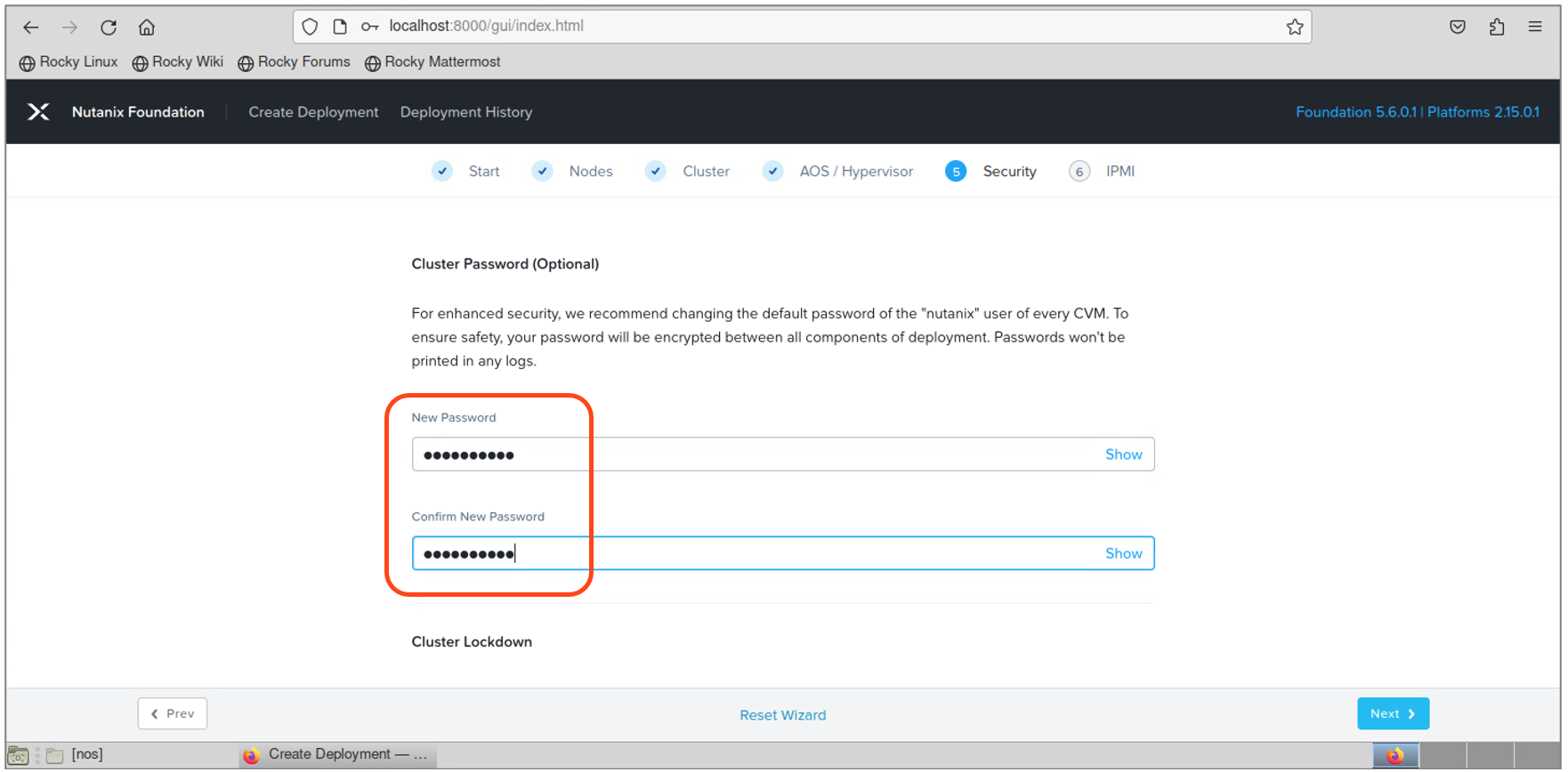Open the Pocket save icon
Screen dimensions: 1568x772
click(x=1458, y=27)
